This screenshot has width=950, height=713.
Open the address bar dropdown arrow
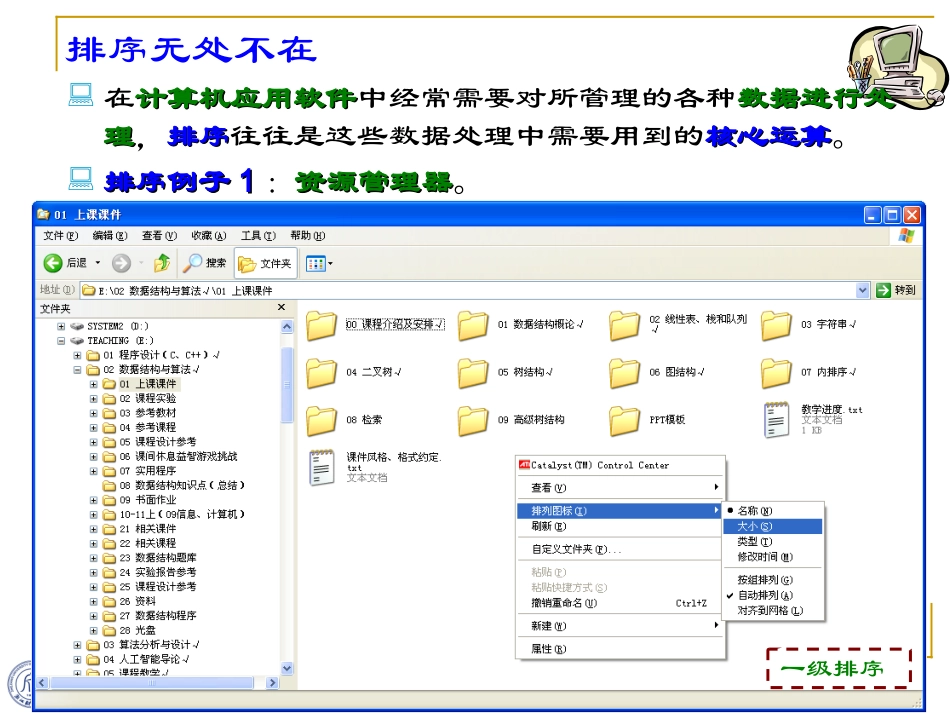pos(863,290)
